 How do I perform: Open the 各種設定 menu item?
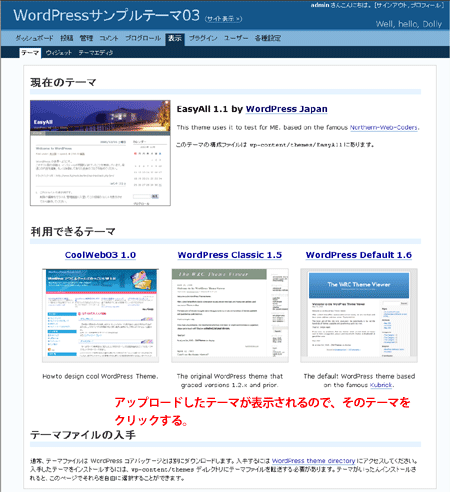[x=268, y=38]
